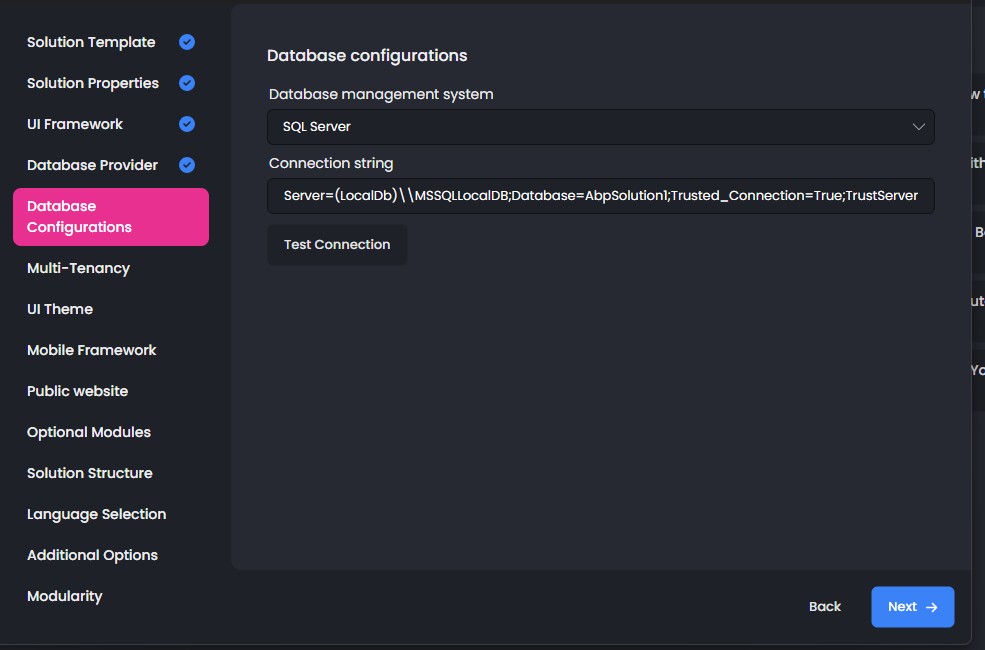Proceed with the Next button
This screenshot has width=985, height=650.
point(912,607)
